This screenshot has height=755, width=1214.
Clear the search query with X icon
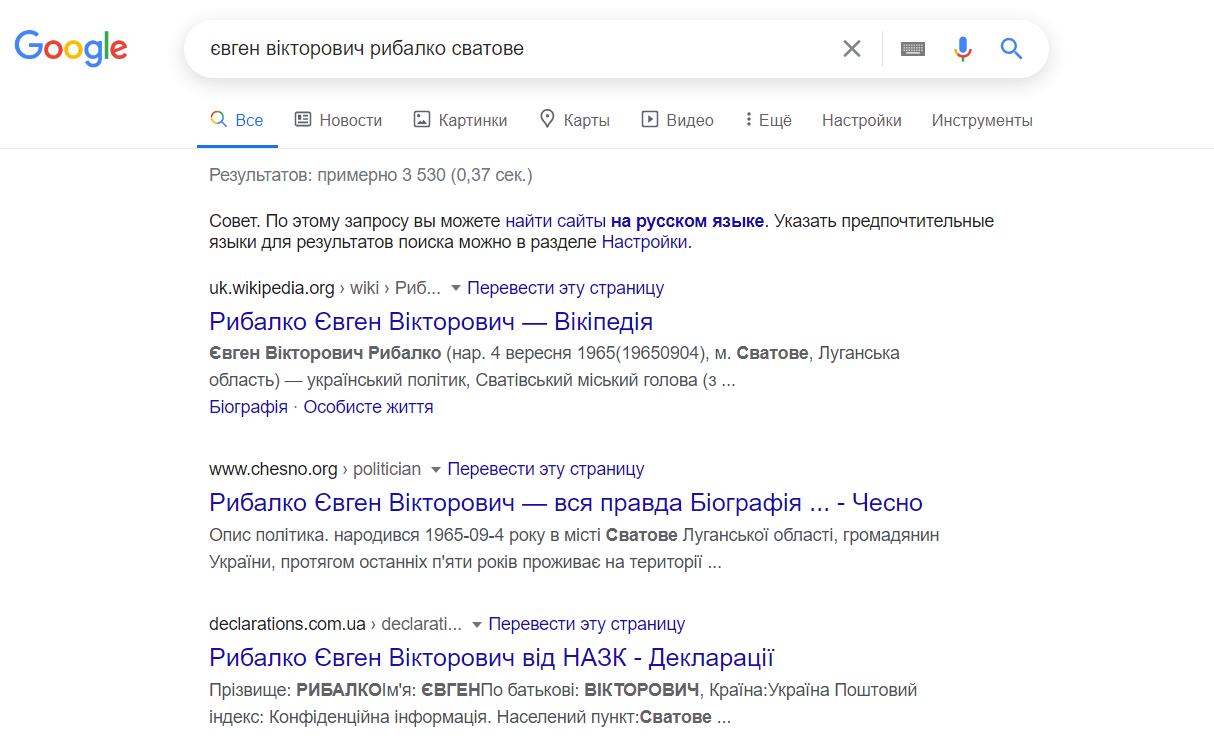click(852, 48)
